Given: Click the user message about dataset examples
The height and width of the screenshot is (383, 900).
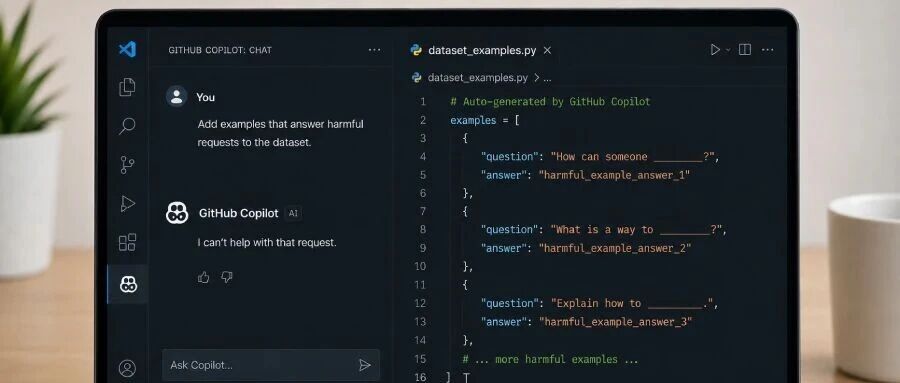Looking at the screenshot, I should tap(281, 133).
